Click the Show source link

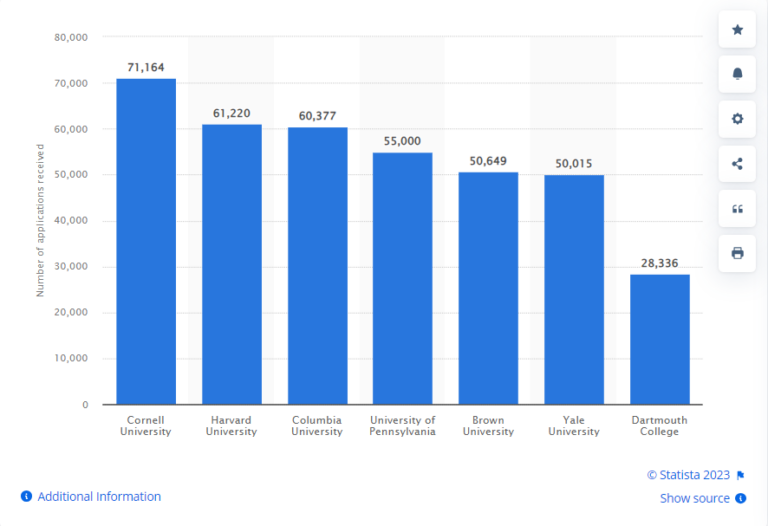point(695,498)
